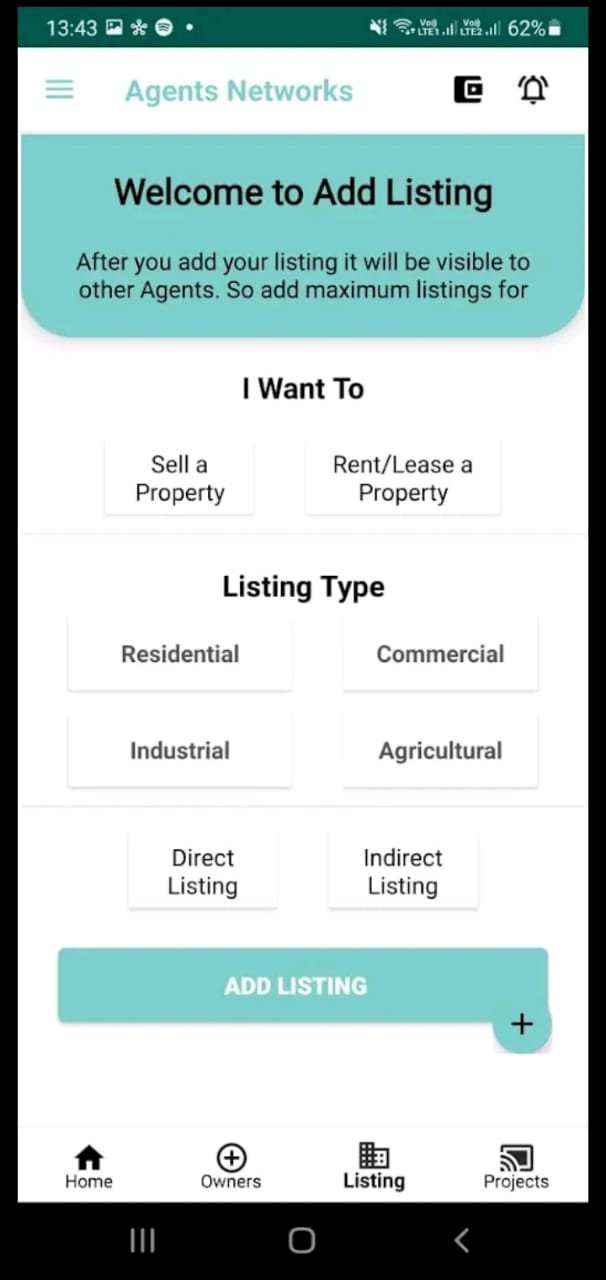Open the hamburger navigation menu
Screen dimensions: 606x1280
(60, 90)
